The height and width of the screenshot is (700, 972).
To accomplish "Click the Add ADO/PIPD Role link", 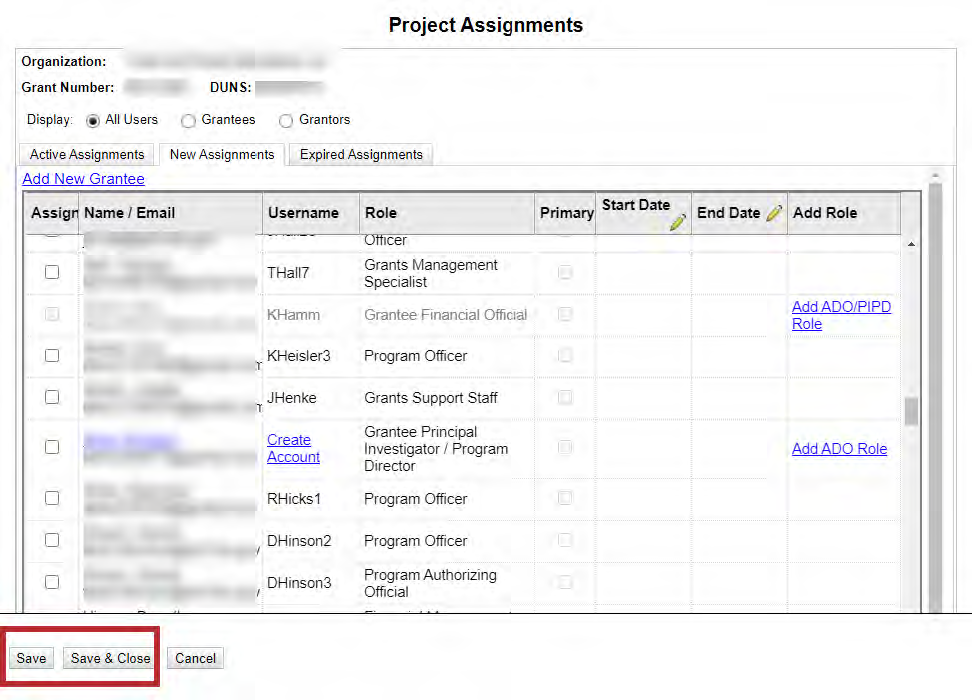I will [x=841, y=315].
